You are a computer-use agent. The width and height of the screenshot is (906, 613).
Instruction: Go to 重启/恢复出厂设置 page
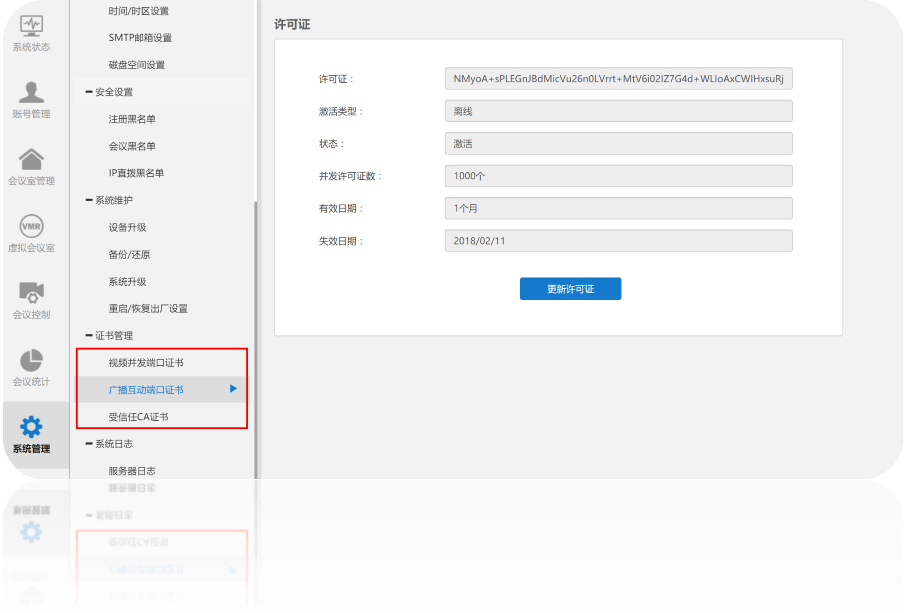(x=148, y=309)
